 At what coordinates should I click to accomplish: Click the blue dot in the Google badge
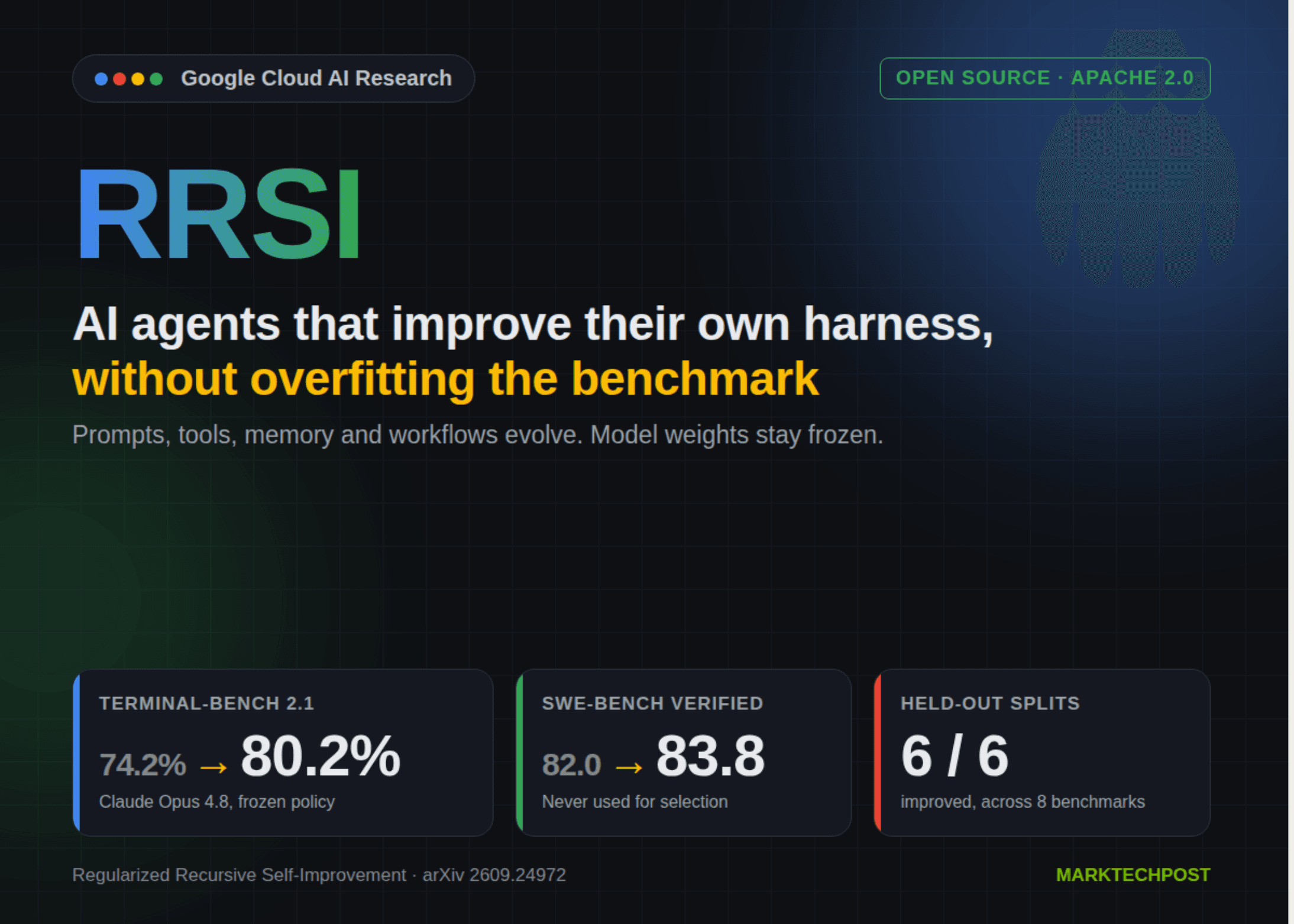(x=101, y=79)
